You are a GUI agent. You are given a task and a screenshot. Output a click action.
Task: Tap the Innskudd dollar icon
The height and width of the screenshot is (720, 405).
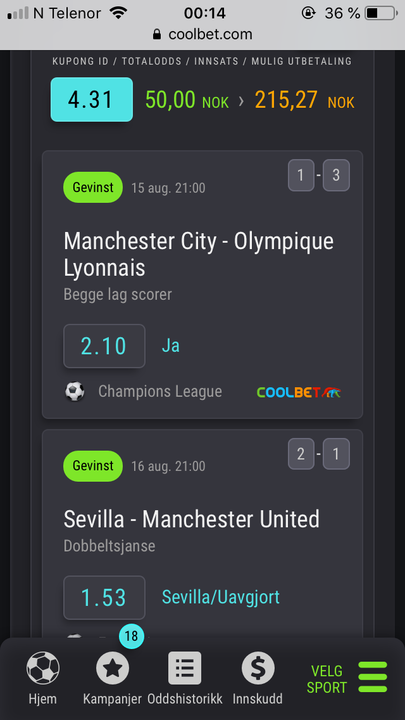point(258,668)
